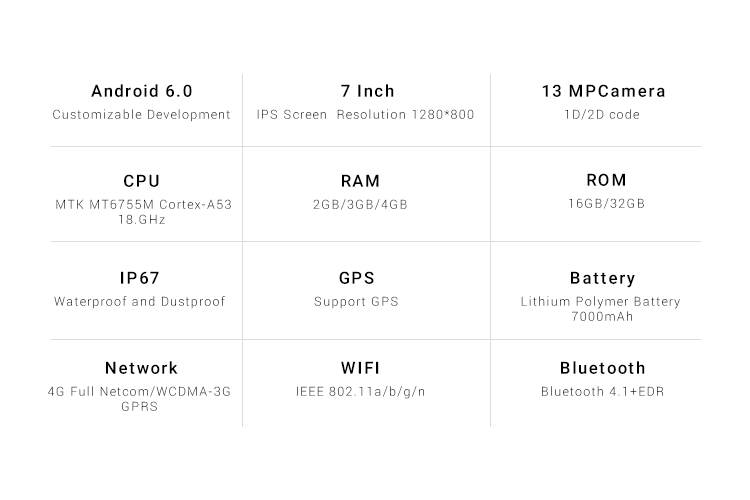The image size is (750, 500).
Task: Click the 13 MPCamera heading
Action: click(x=603, y=91)
